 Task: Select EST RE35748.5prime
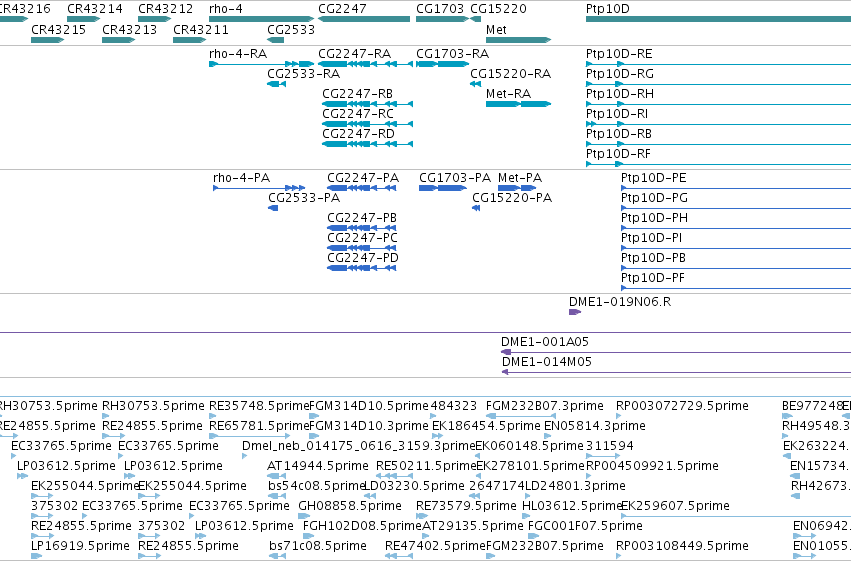[x=259, y=406]
